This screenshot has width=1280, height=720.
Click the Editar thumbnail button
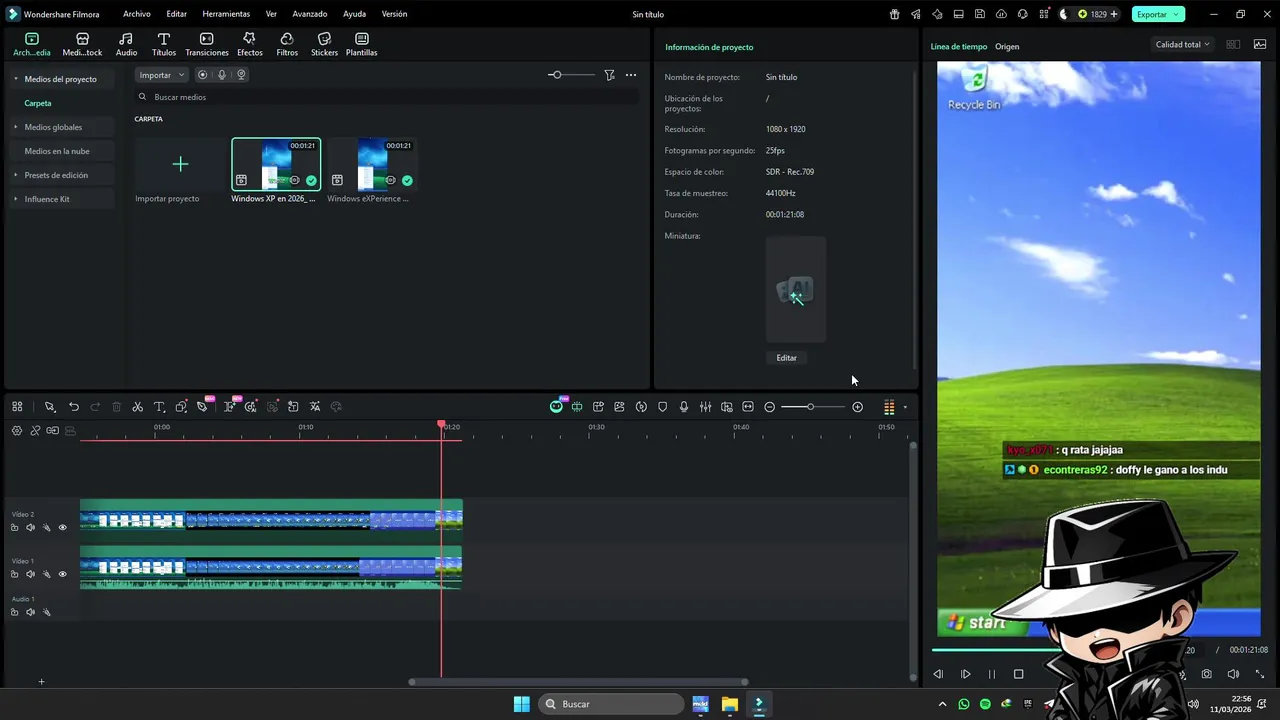(x=787, y=358)
